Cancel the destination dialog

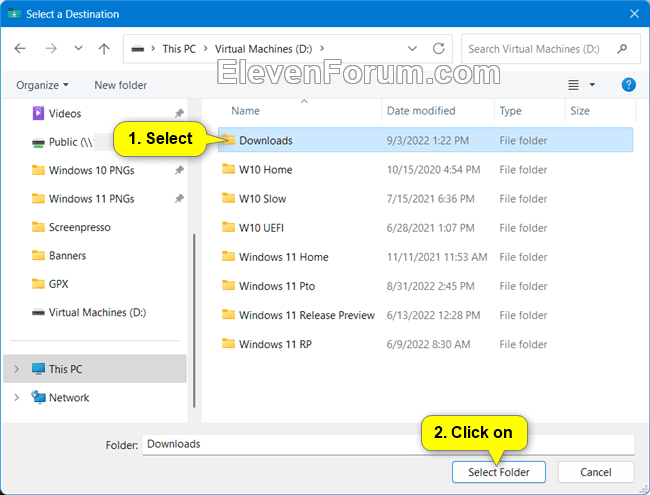pyautogui.click(x=596, y=472)
